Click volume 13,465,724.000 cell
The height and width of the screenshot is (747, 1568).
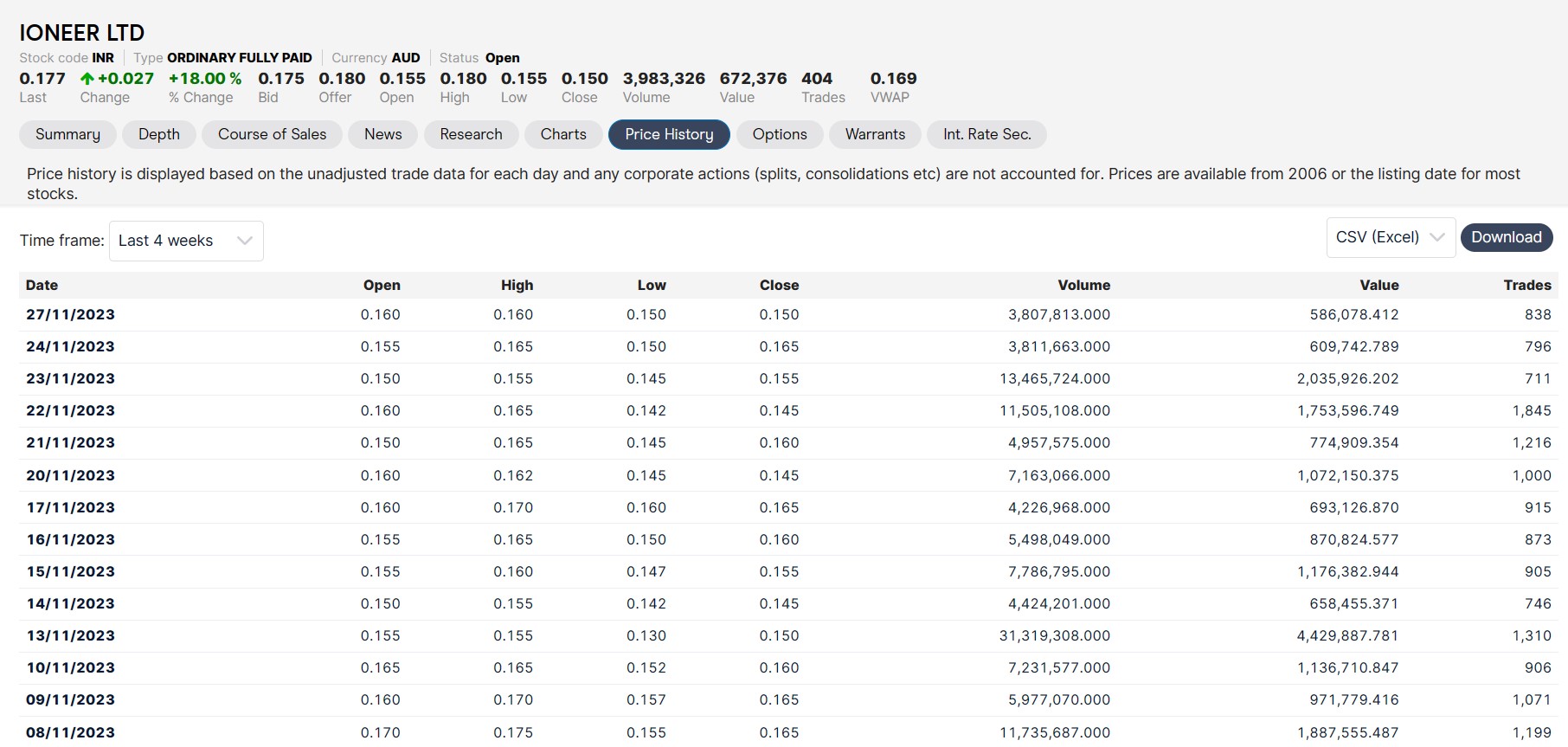pyautogui.click(x=1054, y=378)
